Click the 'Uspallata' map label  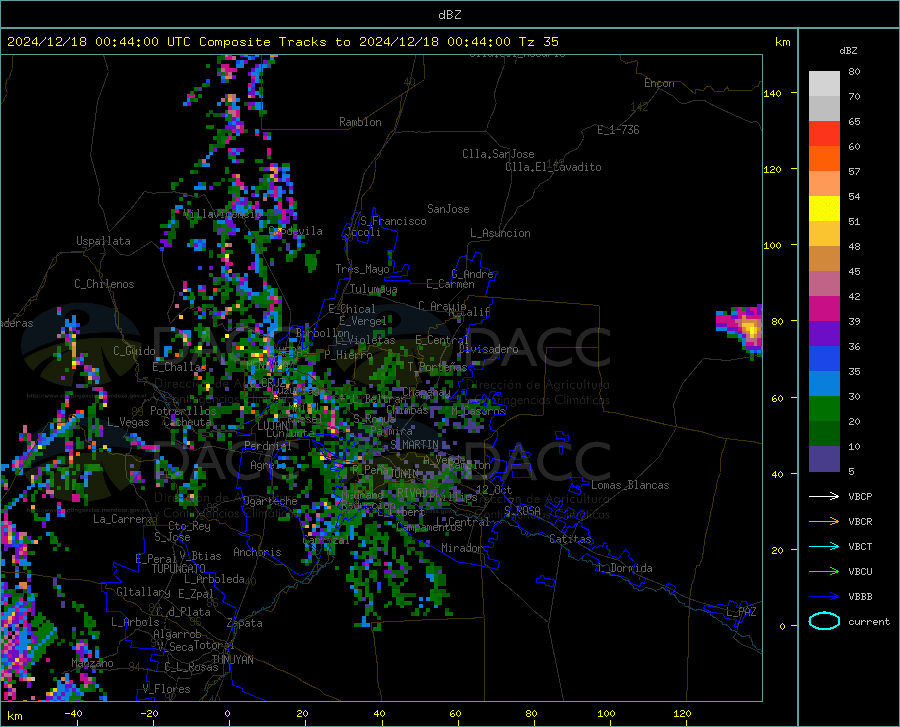pyautogui.click(x=103, y=241)
